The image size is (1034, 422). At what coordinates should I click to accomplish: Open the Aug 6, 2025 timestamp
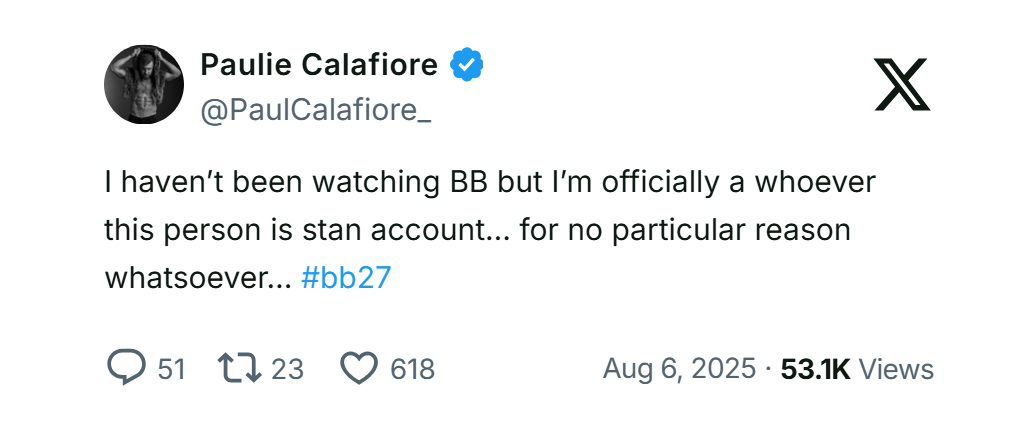tap(679, 369)
